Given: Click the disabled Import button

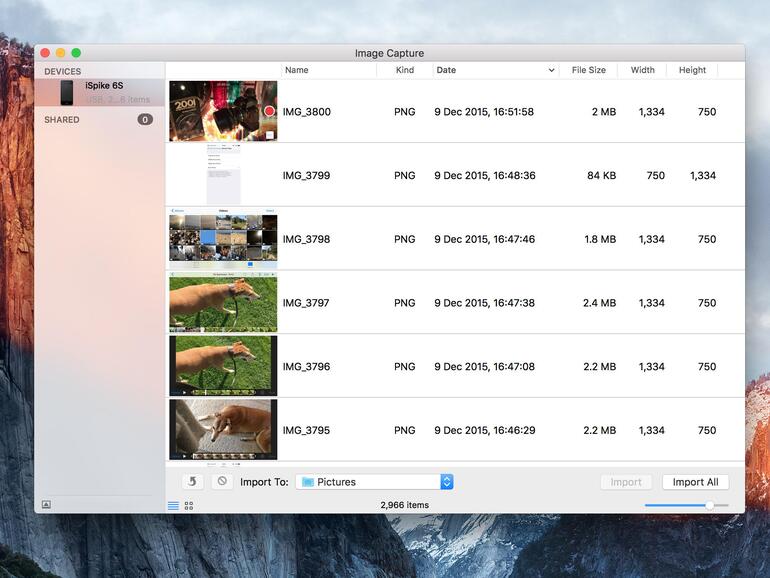Looking at the screenshot, I should click(626, 482).
